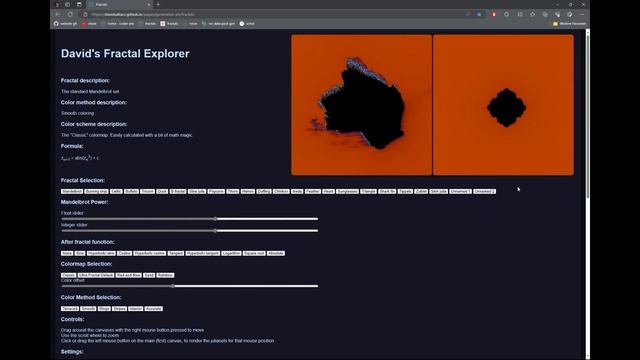The height and width of the screenshot is (360, 640).
Task: Click the main Mandelbrot fractal canvas
Action: 362,105
